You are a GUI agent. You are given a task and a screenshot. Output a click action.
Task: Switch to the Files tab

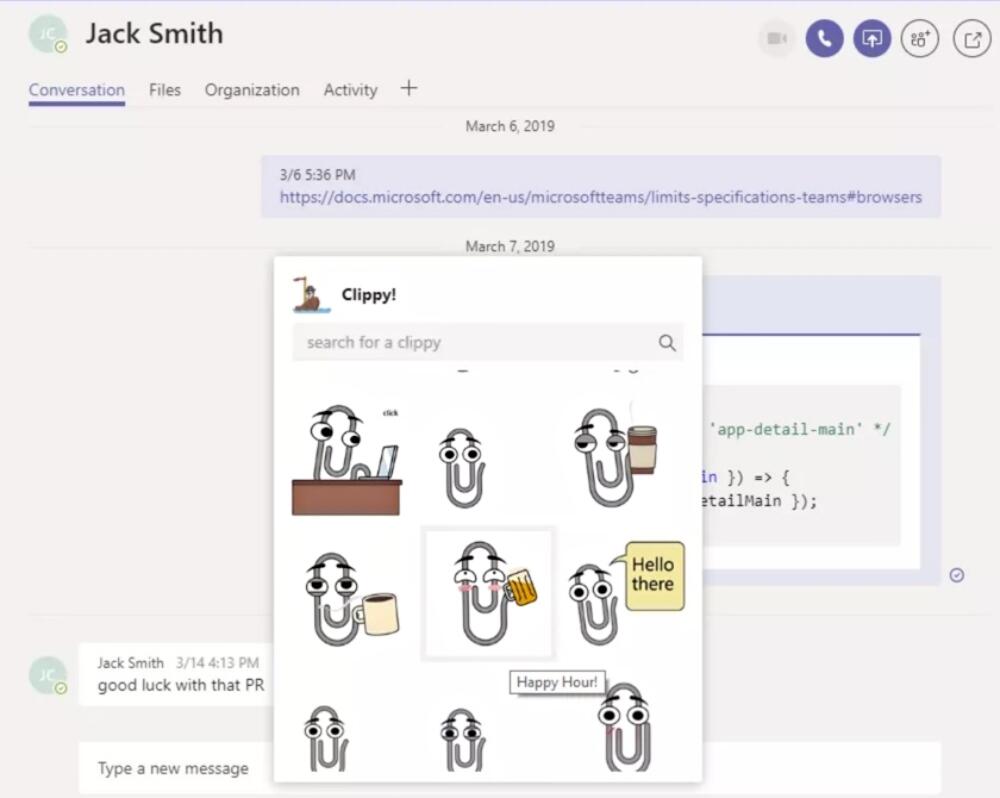(x=165, y=90)
